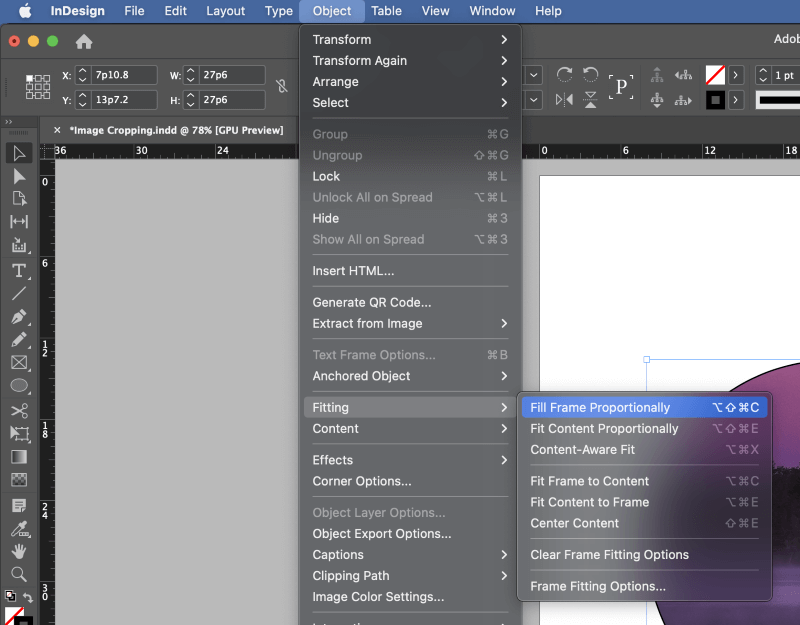Screen dimensions: 800x625
Task: Open the Layout menu
Action: tap(226, 11)
